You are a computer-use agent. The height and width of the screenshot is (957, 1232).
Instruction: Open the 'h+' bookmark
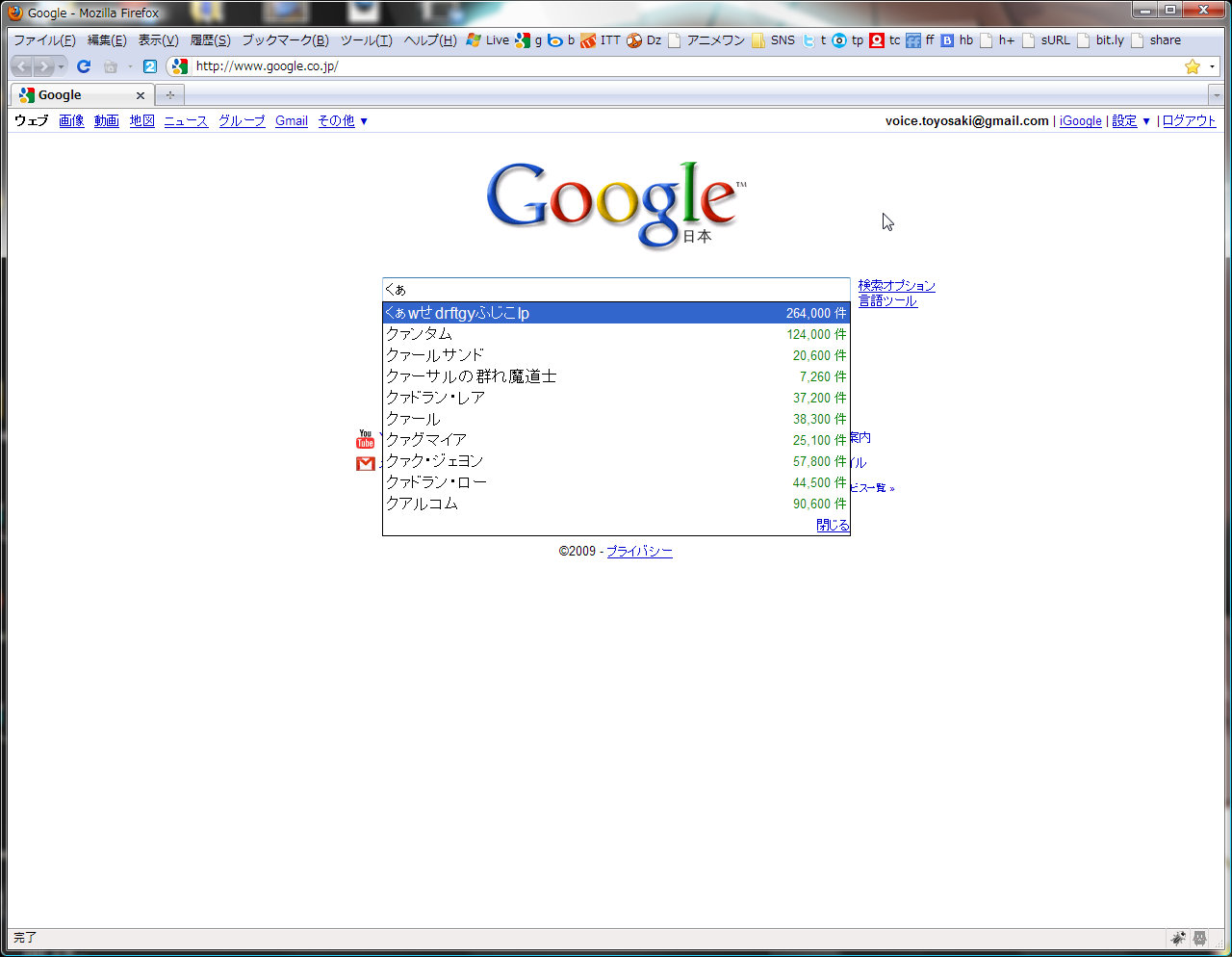coord(997,40)
